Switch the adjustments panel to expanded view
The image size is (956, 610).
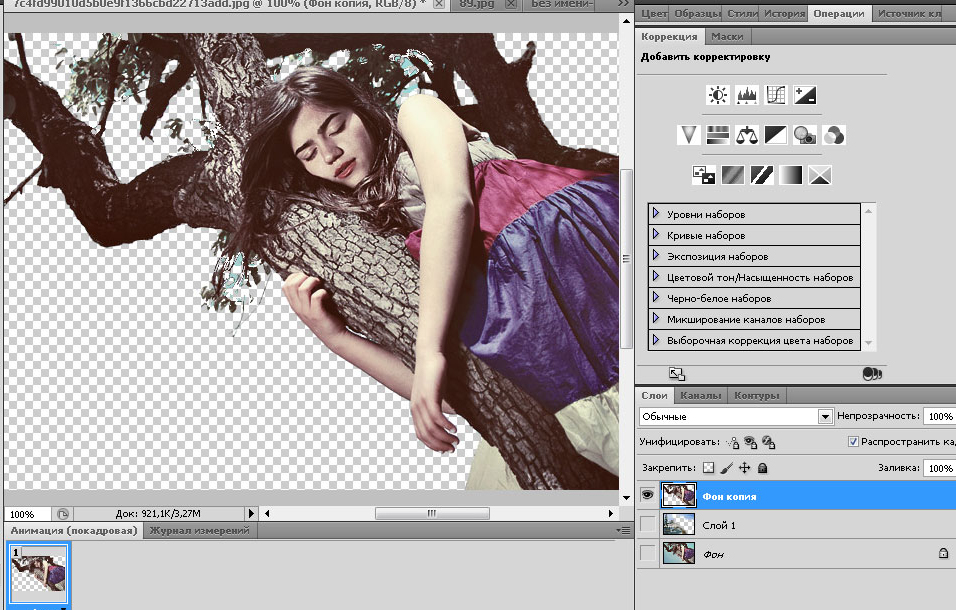coord(677,374)
